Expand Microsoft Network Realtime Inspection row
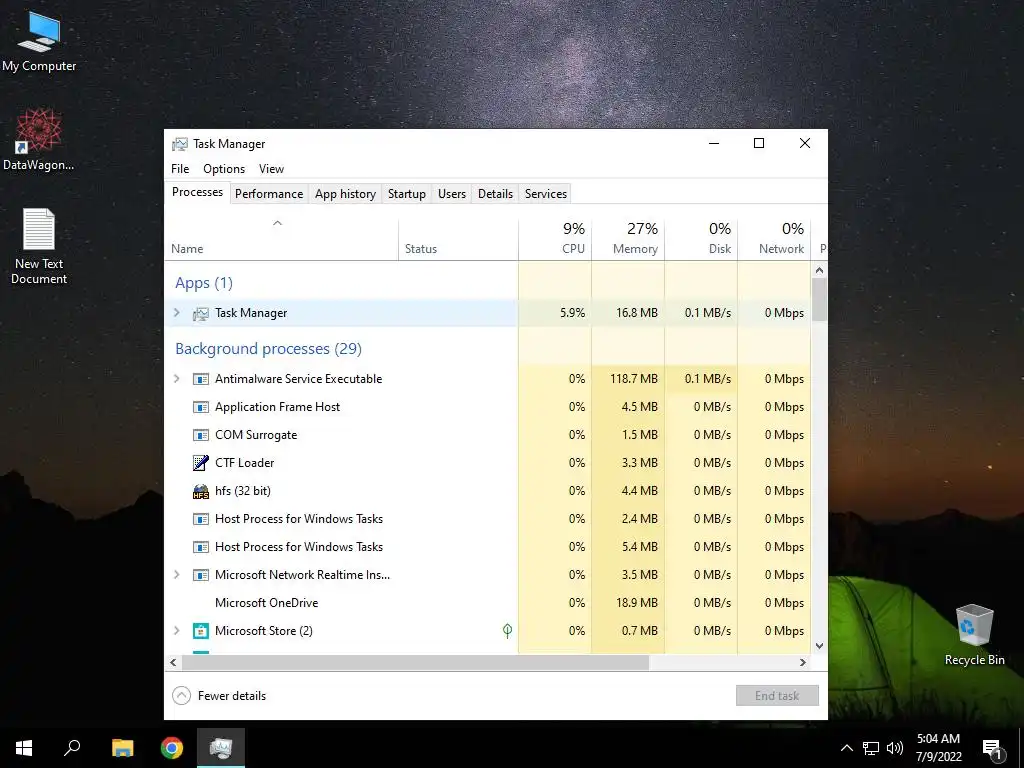 176,575
